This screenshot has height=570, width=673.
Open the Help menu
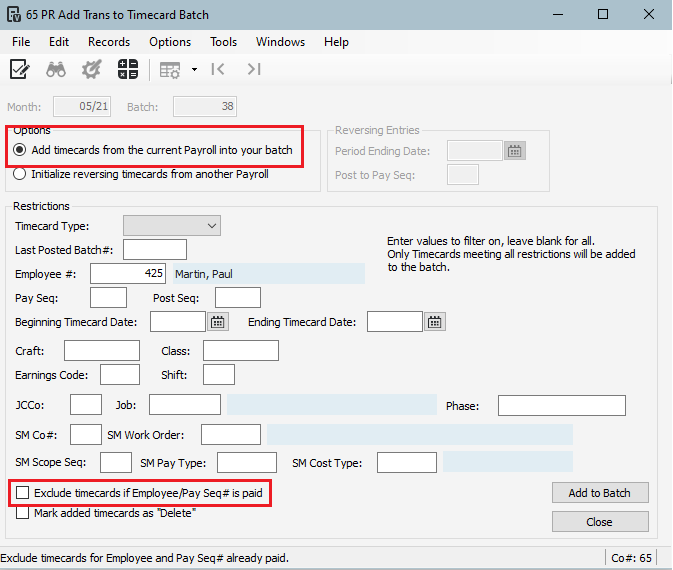point(336,42)
